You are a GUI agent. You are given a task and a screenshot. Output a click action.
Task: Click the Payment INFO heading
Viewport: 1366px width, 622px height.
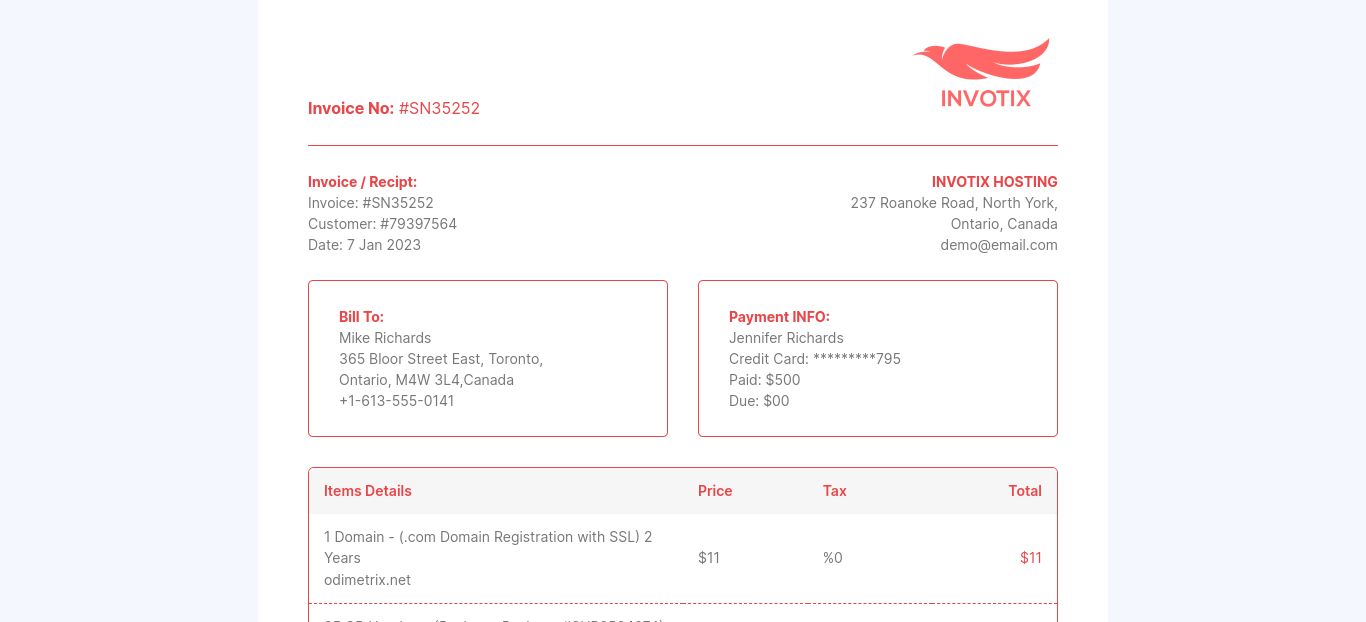point(779,317)
